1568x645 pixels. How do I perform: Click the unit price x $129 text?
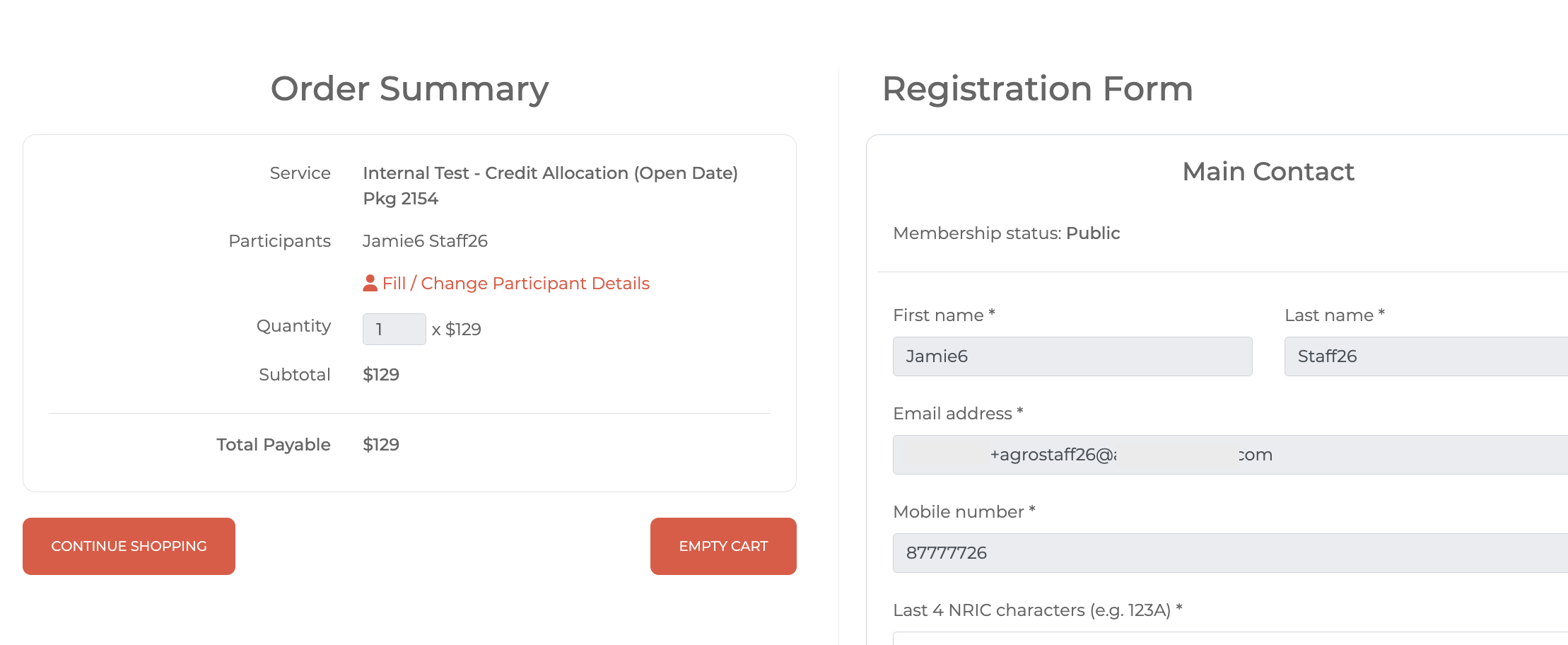click(457, 330)
